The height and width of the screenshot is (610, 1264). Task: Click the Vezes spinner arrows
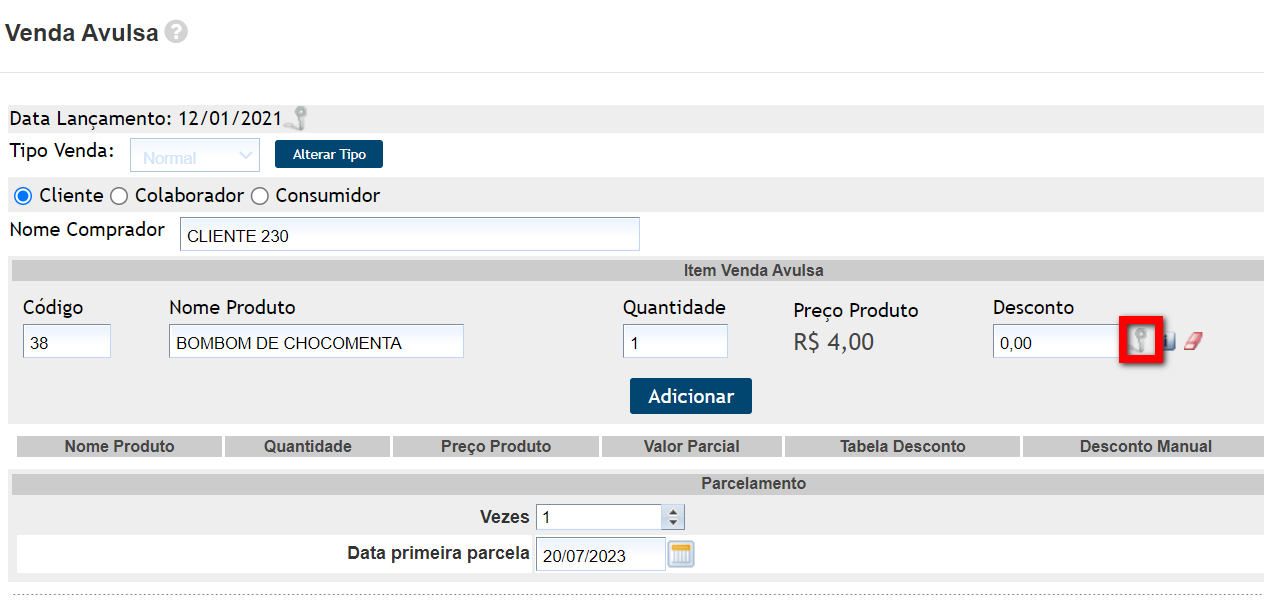(x=674, y=517)
